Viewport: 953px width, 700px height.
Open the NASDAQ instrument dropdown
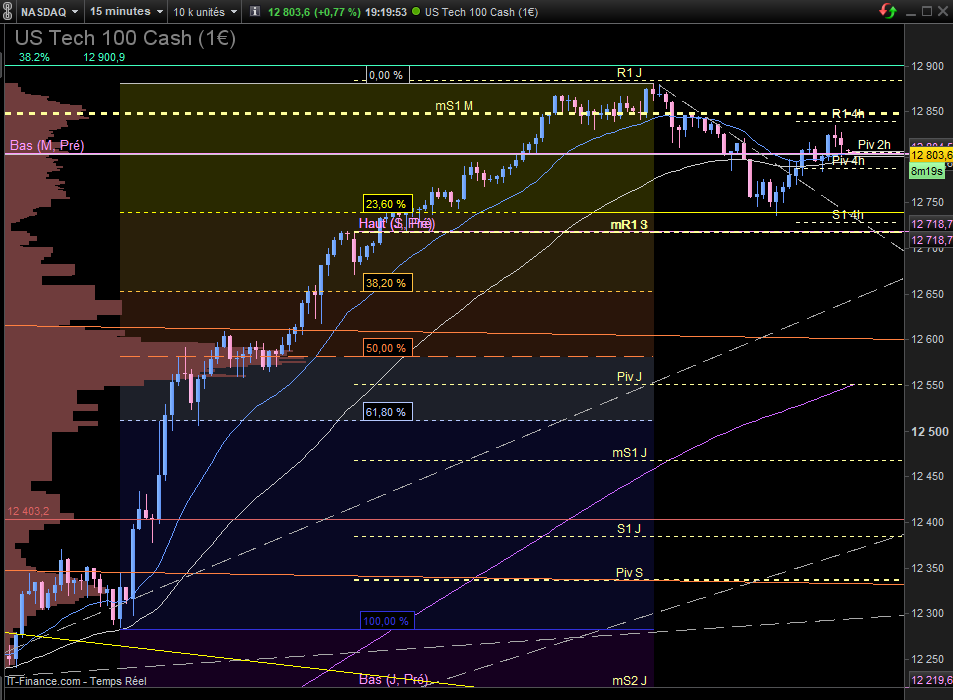(49, 12)
